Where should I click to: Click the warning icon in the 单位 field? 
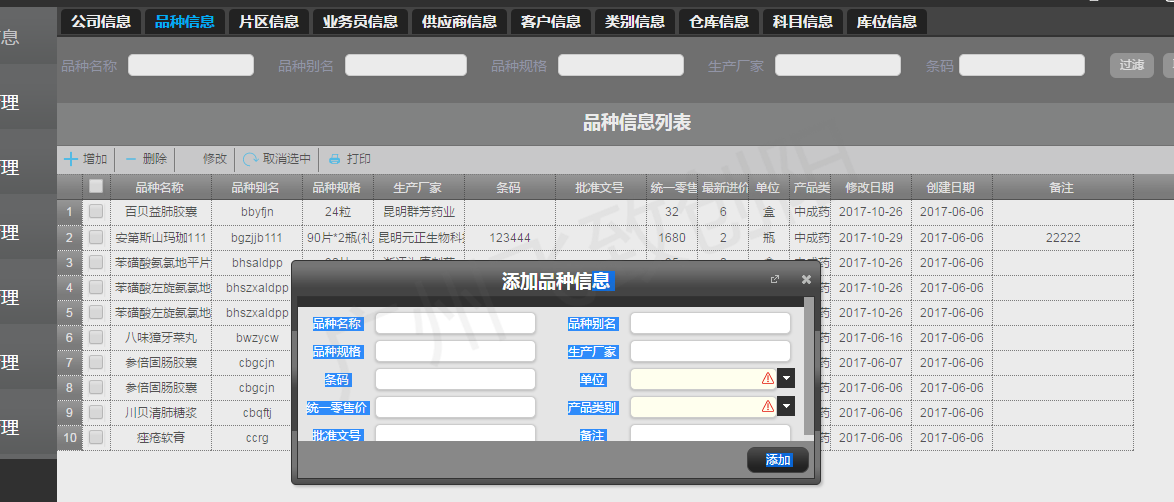coord(767,378)
